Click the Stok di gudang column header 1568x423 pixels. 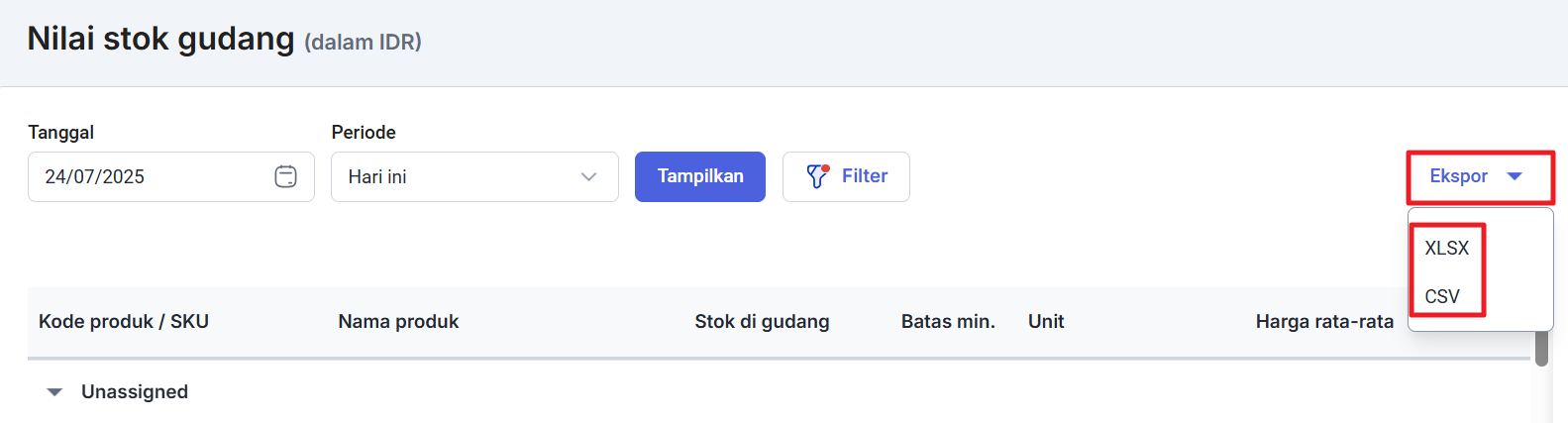click(x=762, y=322)
